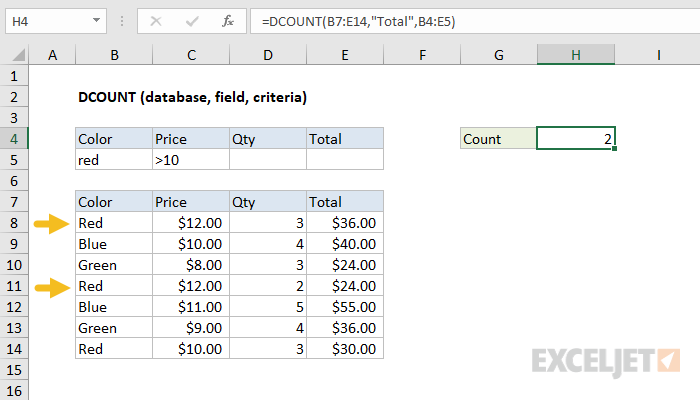Image resolution: width=700 pixels, height=400 pixels.
Task: Select the criteria cell containing red
Action: tap(114, 160)
